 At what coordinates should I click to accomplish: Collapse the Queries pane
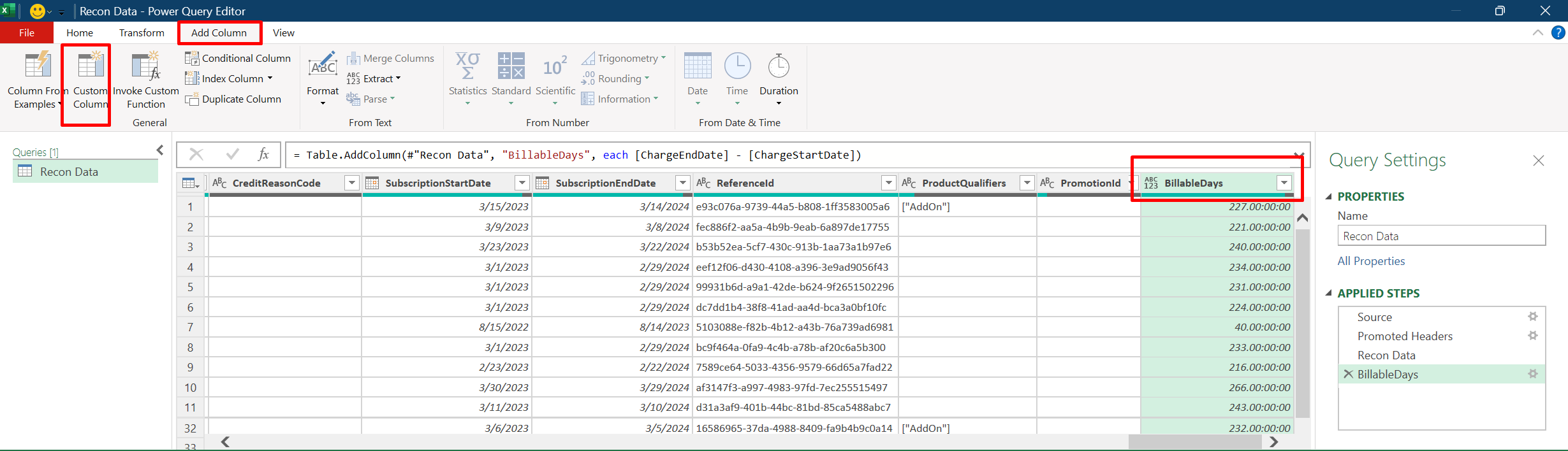[x=160, y=150]
